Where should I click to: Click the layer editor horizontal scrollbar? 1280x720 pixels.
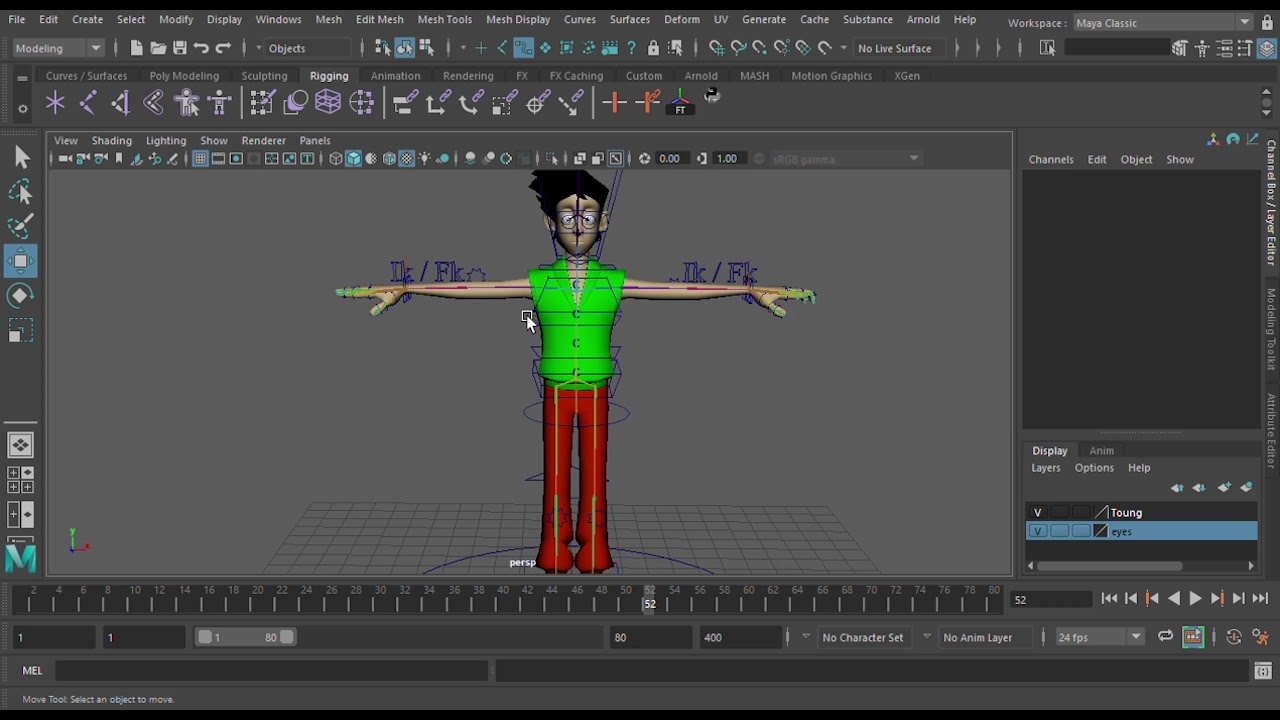pos(1110,566)
